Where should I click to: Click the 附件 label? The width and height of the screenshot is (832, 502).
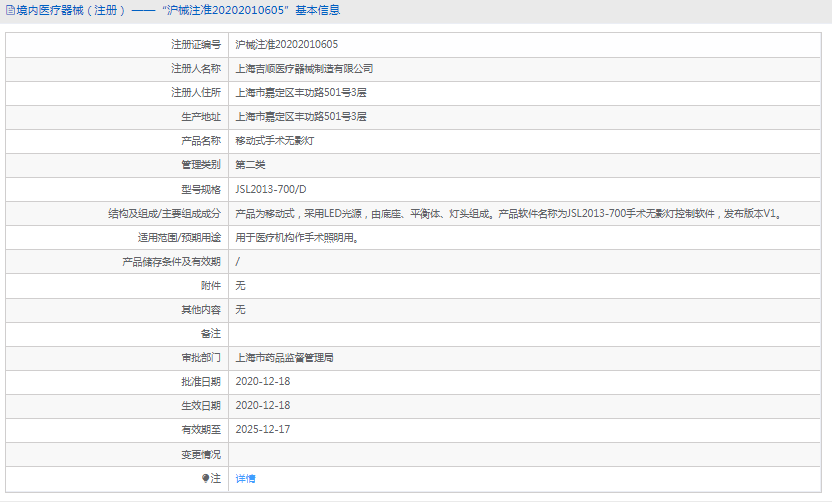(211, 285)
